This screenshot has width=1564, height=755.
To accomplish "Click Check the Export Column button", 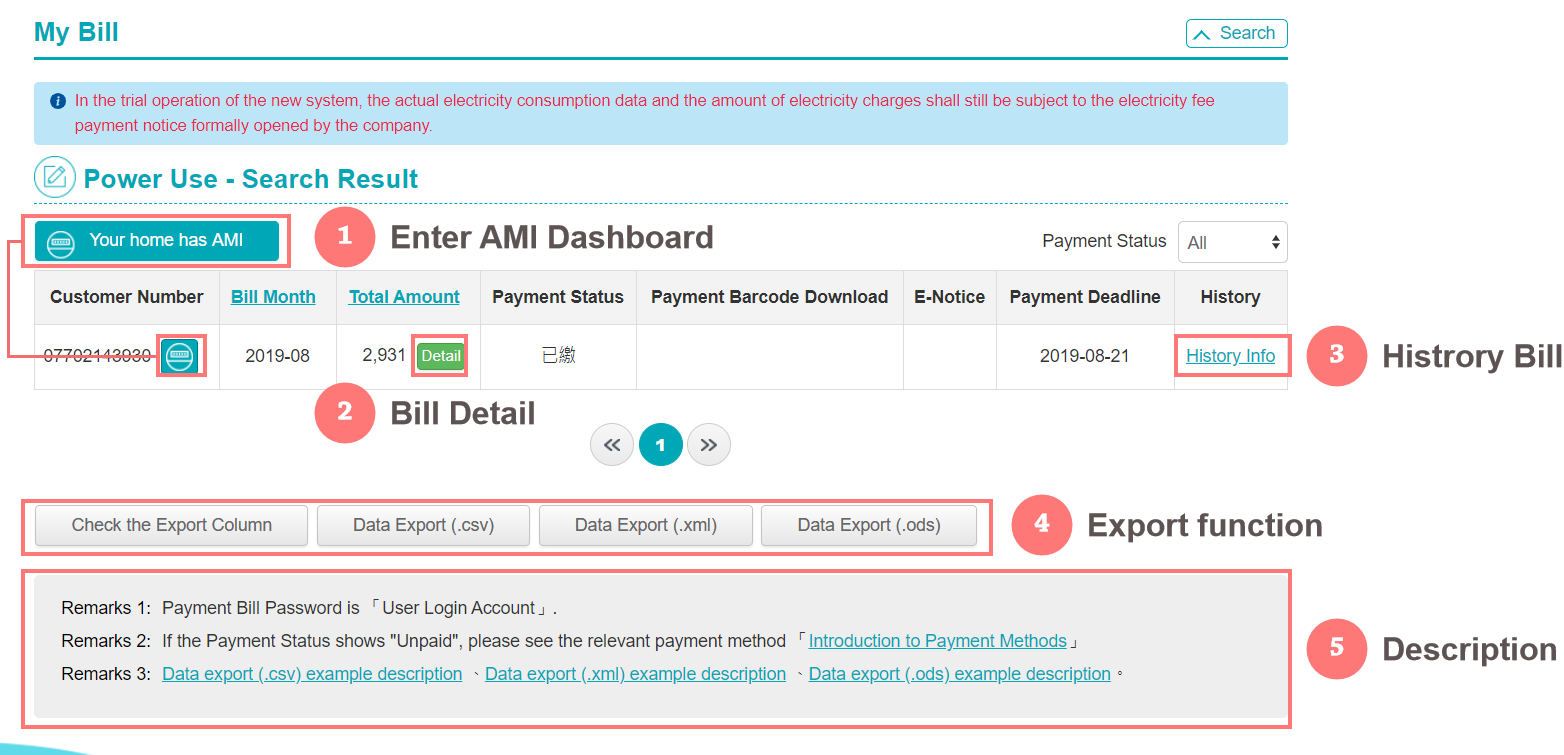I will pos(171,525).
